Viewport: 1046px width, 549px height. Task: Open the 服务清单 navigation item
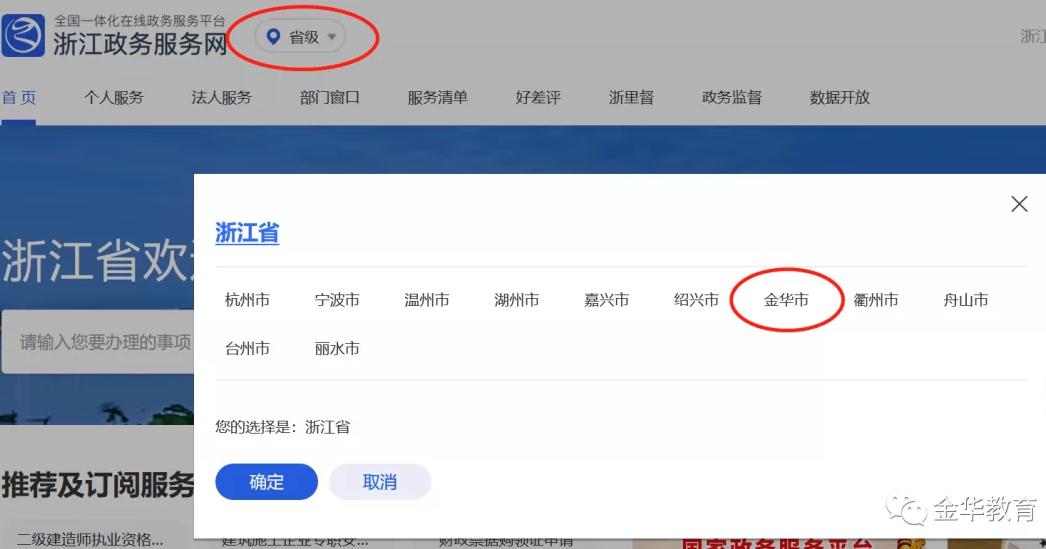click(x=437, y=97)
